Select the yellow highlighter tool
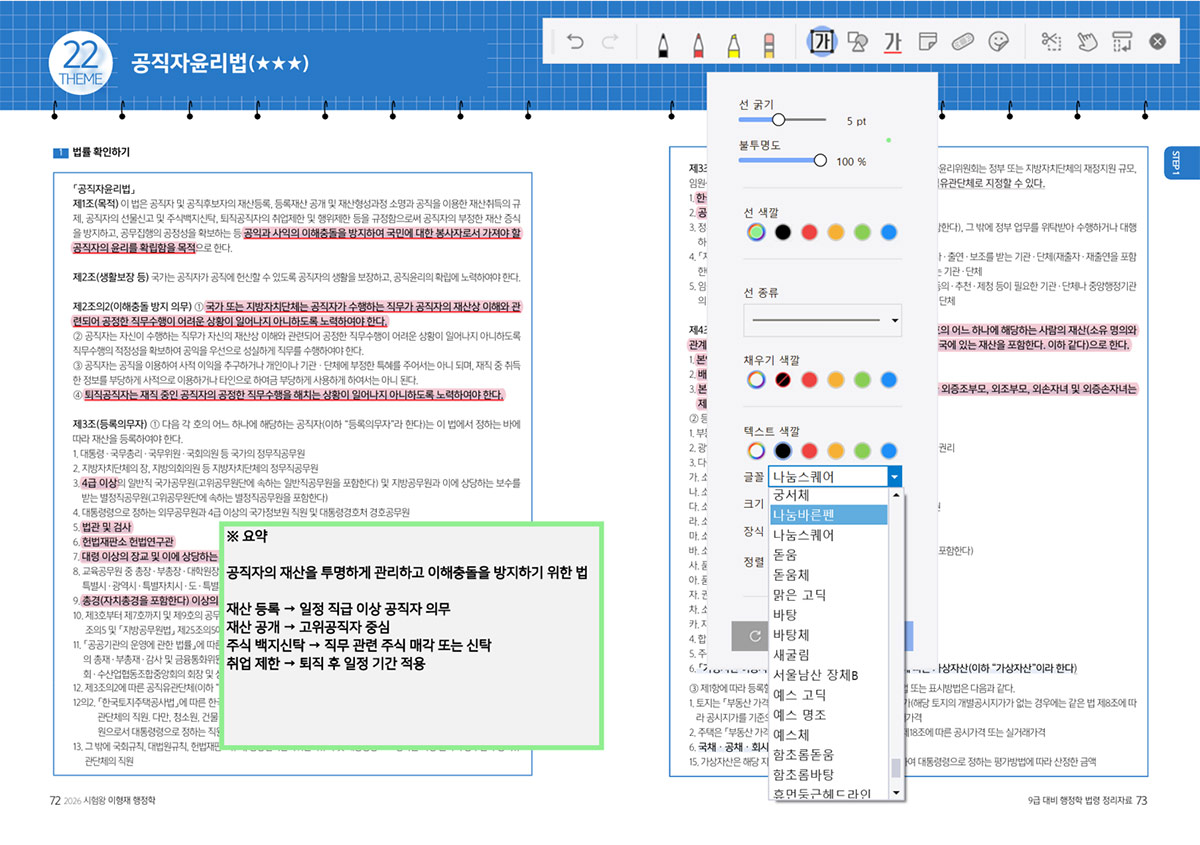The height and width of the screenshot is (845, 1200). [x=735, y=42]
